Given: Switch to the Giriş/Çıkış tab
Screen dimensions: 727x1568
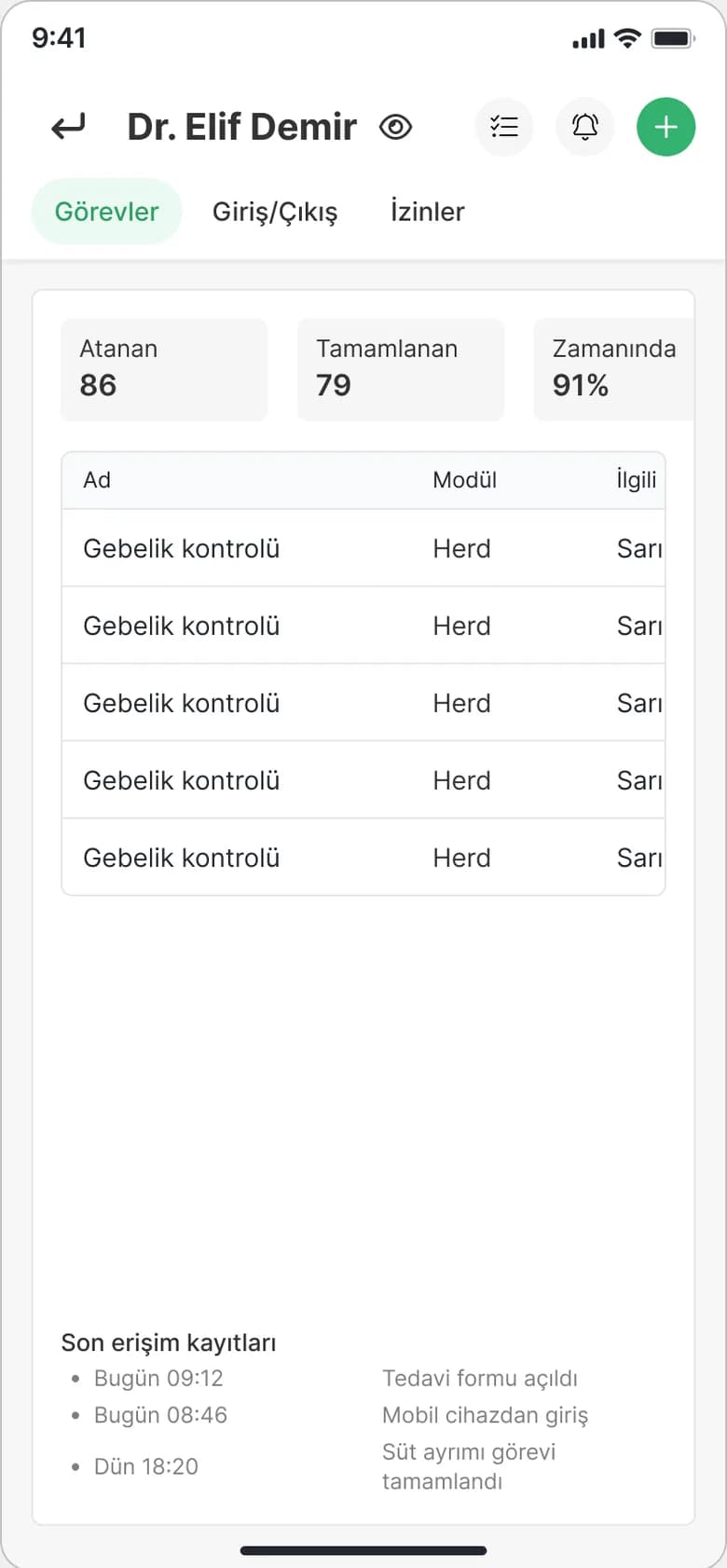Looking at the screenshot, I should (x=275, y=212).
